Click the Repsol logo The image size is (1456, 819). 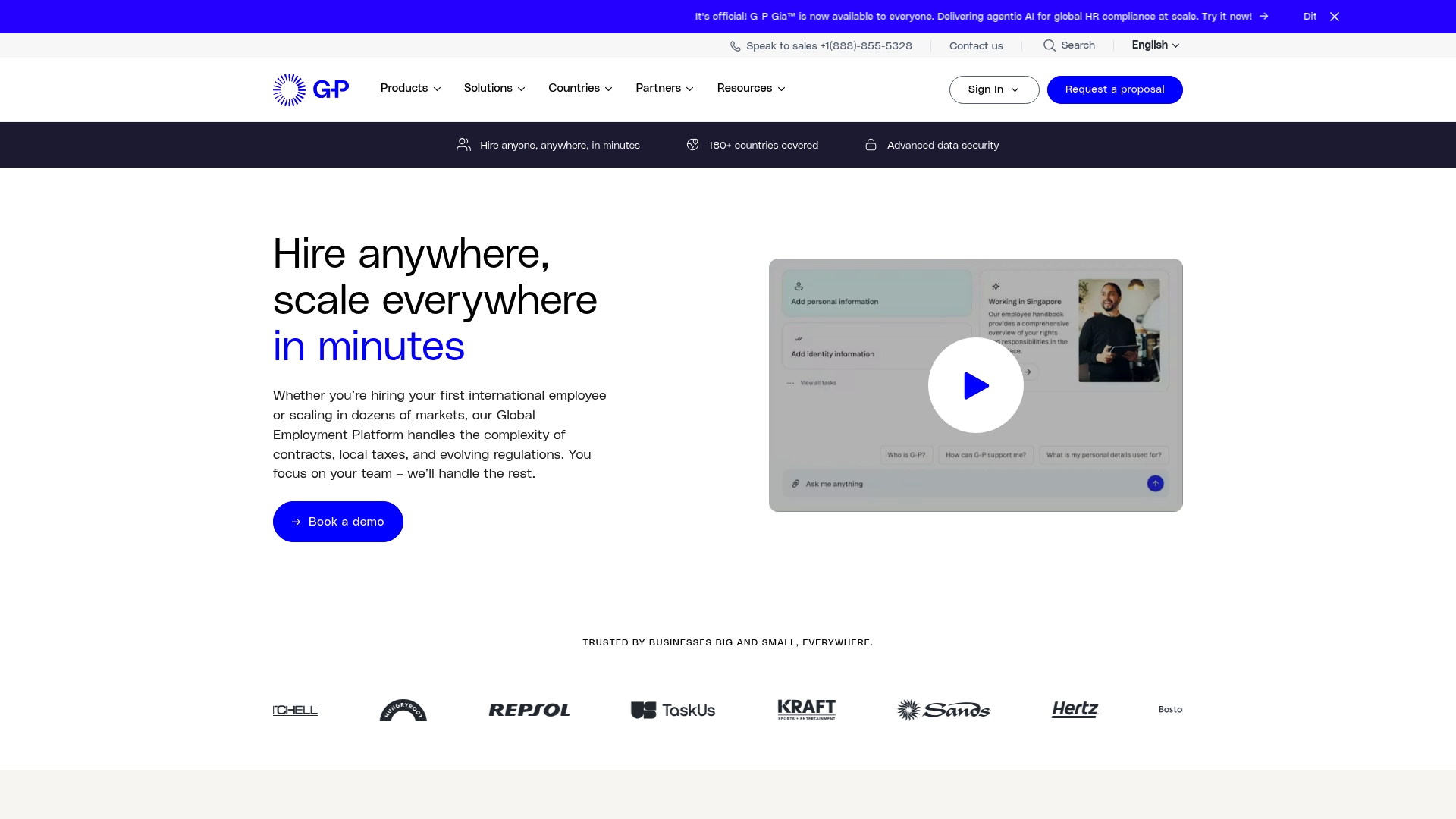(x=529, y=710)
